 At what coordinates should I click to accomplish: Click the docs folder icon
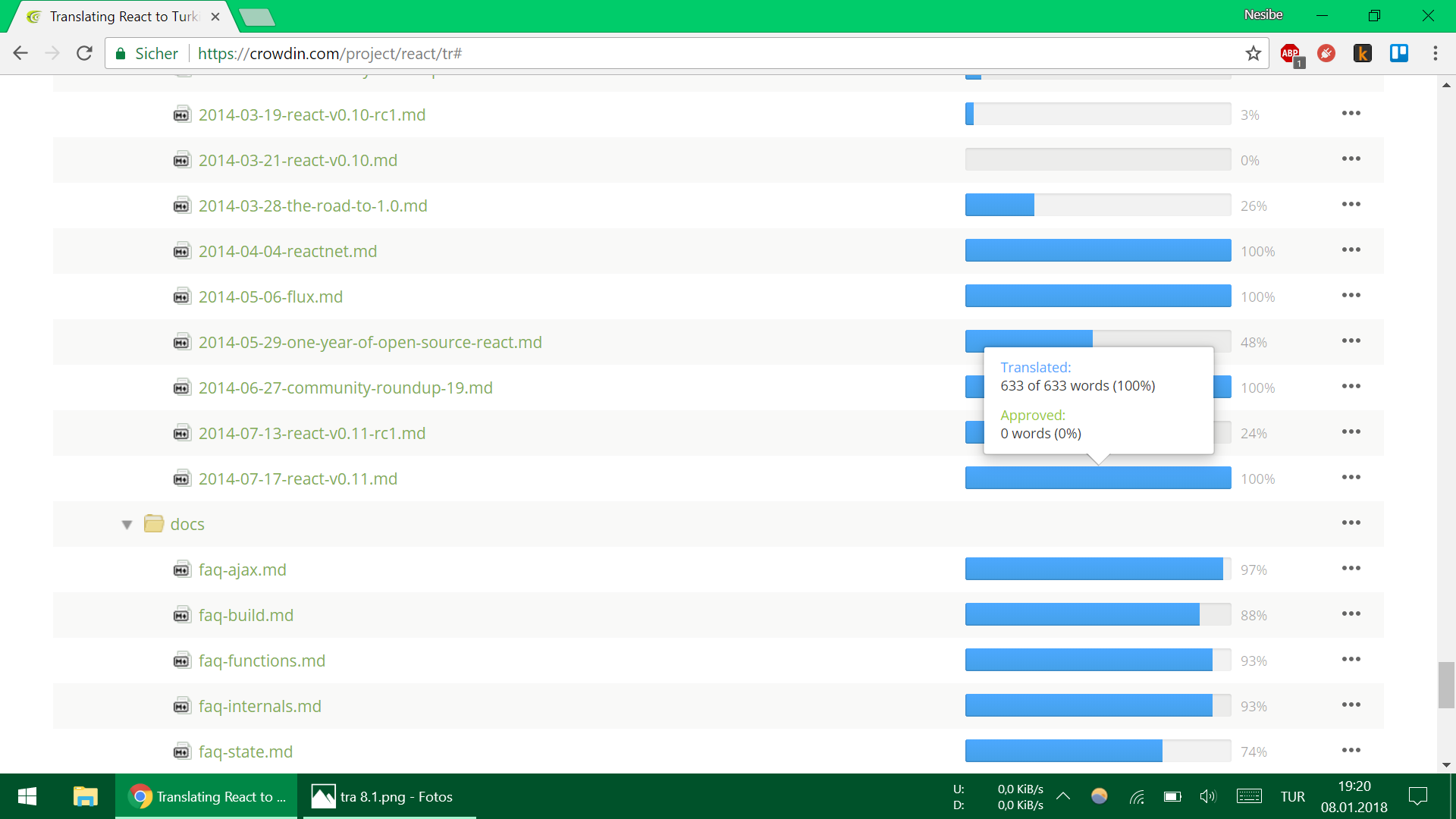[154, 523]
